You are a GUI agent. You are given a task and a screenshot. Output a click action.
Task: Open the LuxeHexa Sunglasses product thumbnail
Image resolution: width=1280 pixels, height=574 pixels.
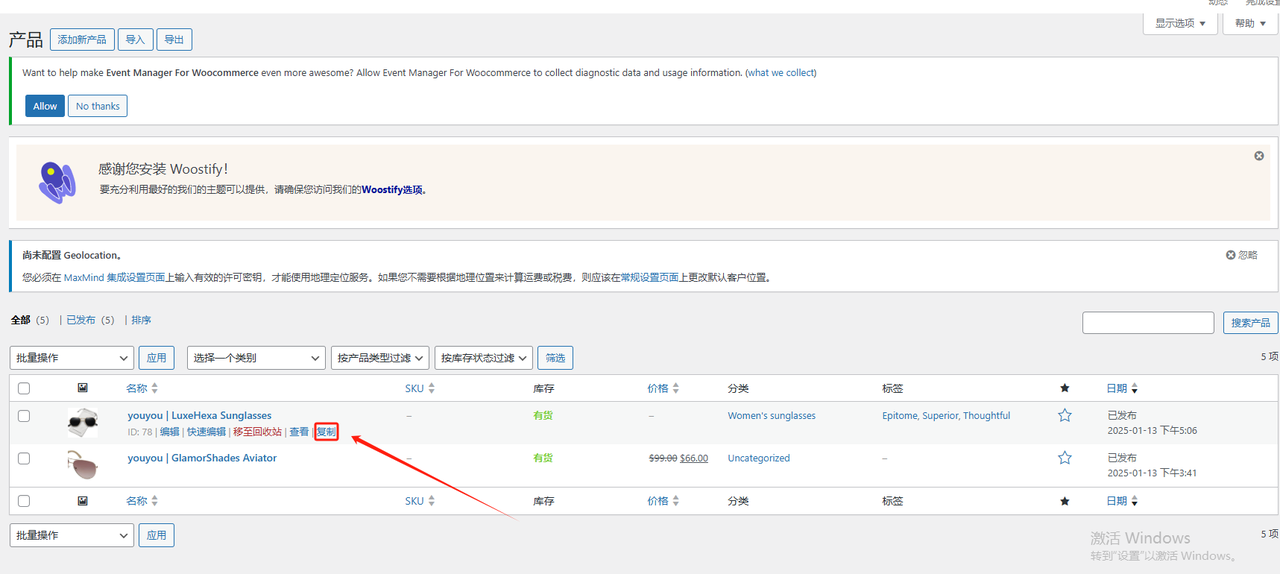pos(83,423)
